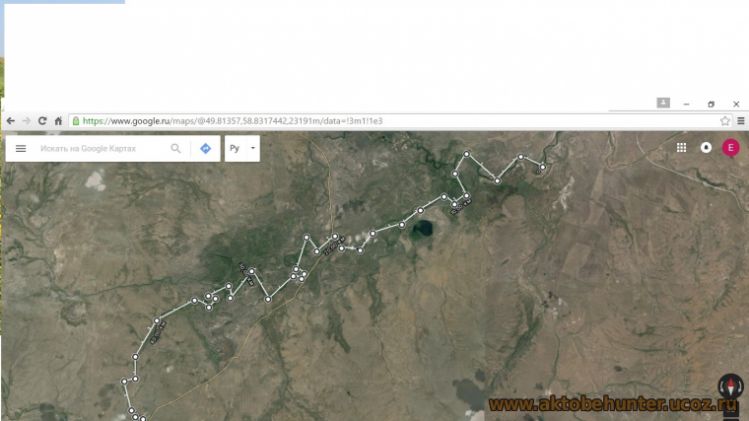Viewport: 749px width, 421px height.
Task: Open the Chrome menu at toolbar end
Action: [741, 121]
